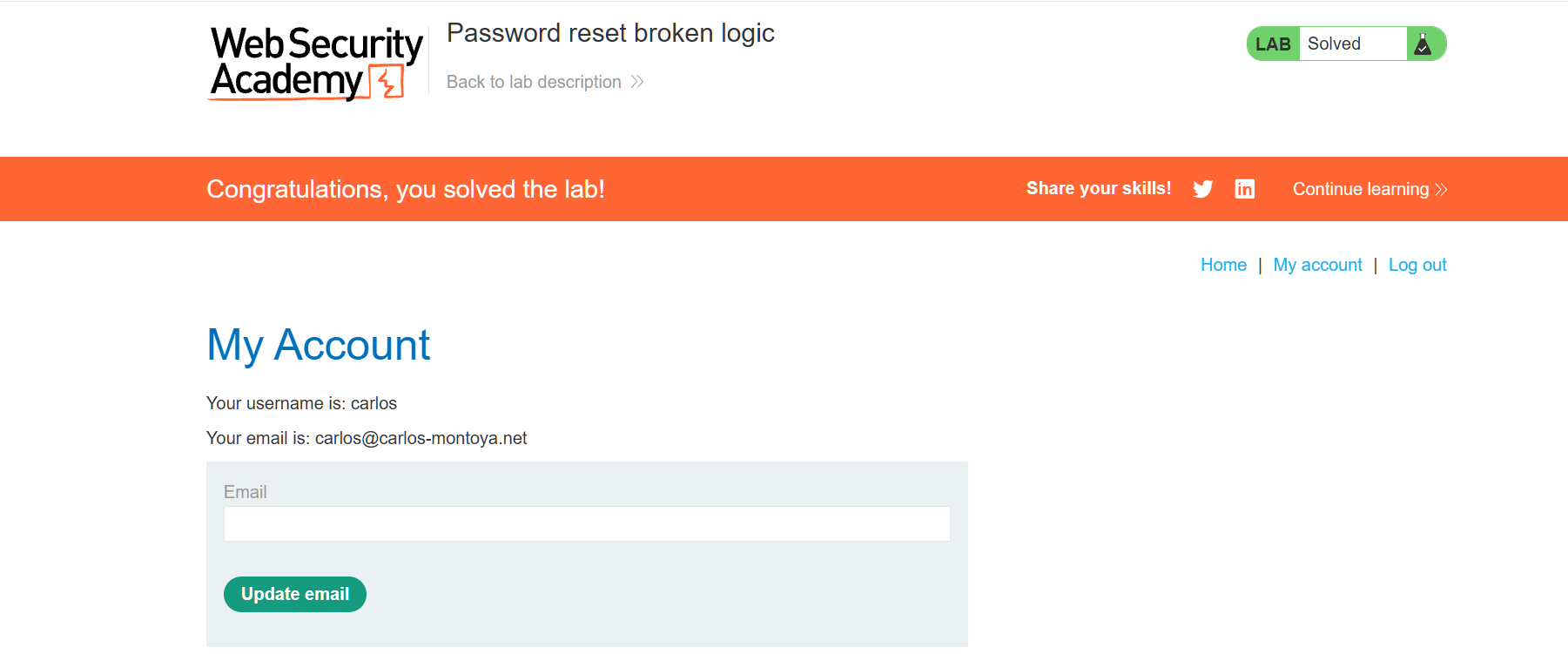
Task: Click the carlos@carlos-montoya.net email text
Action: [421, 438]
